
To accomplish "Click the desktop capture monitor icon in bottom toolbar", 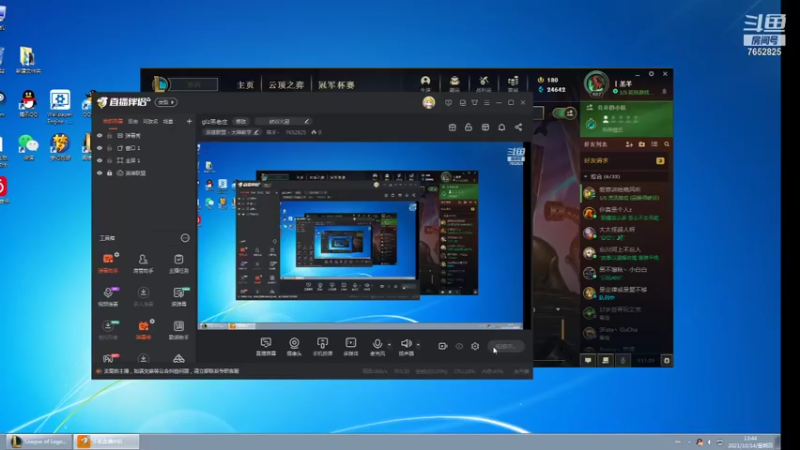I will click(266, 346).
